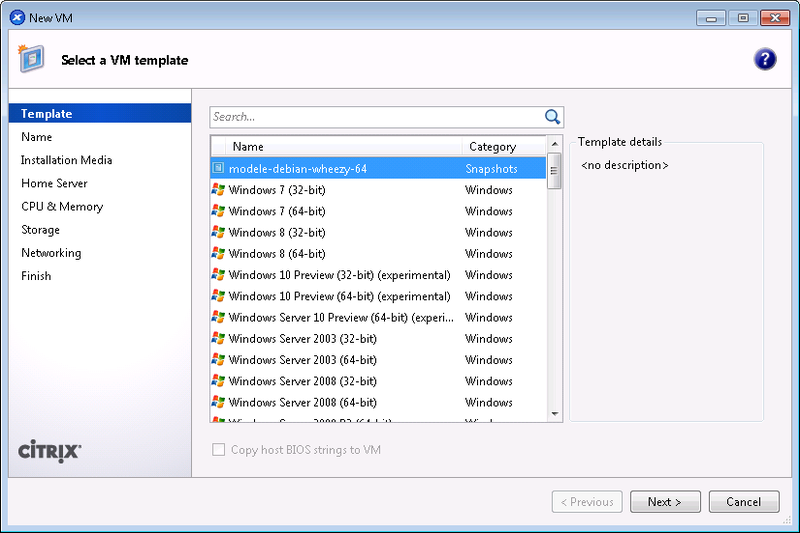
Task: Click the snapshot icon beside modele-debian-wheezy-64
Action: pos(218,168)
